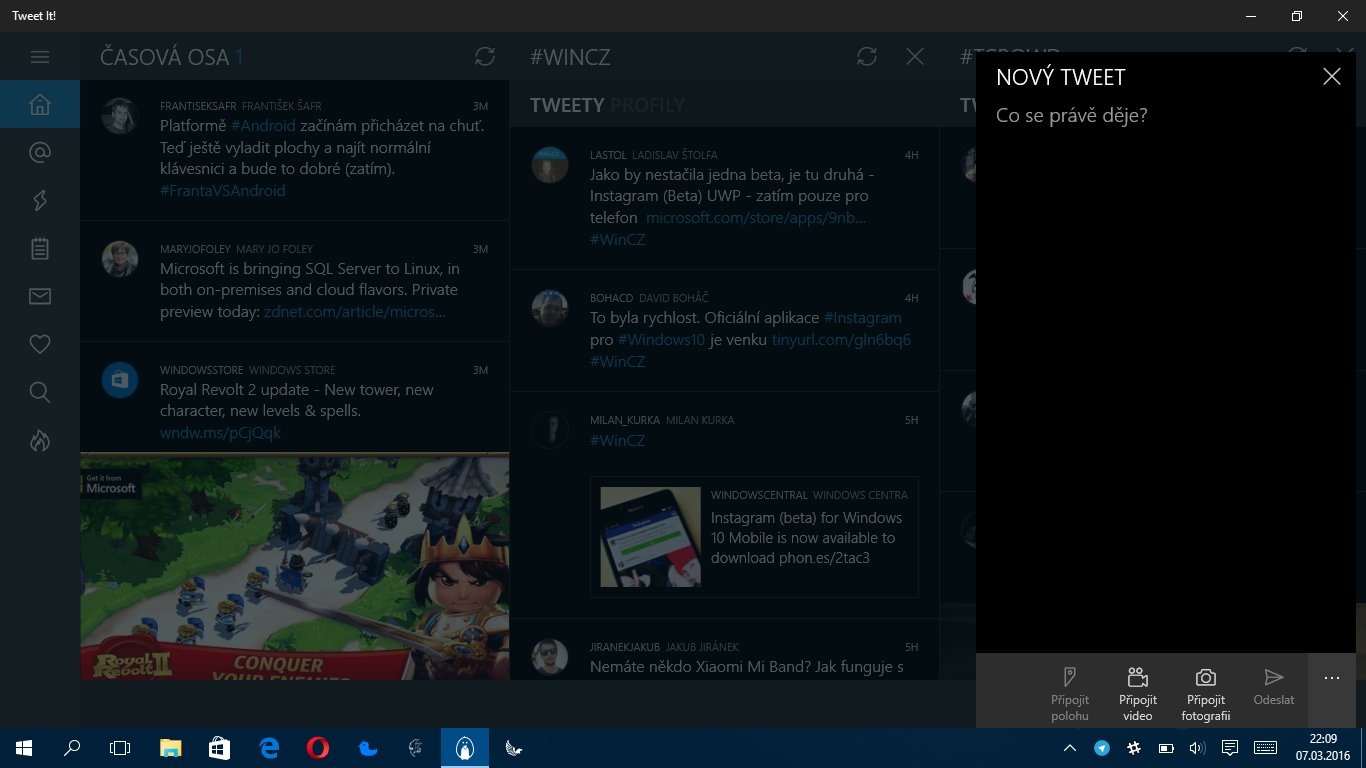The width and height of the screenshot is (1366, 768).
Task: Open Opera browser from taskbar
Action: [x=318, y=748]
